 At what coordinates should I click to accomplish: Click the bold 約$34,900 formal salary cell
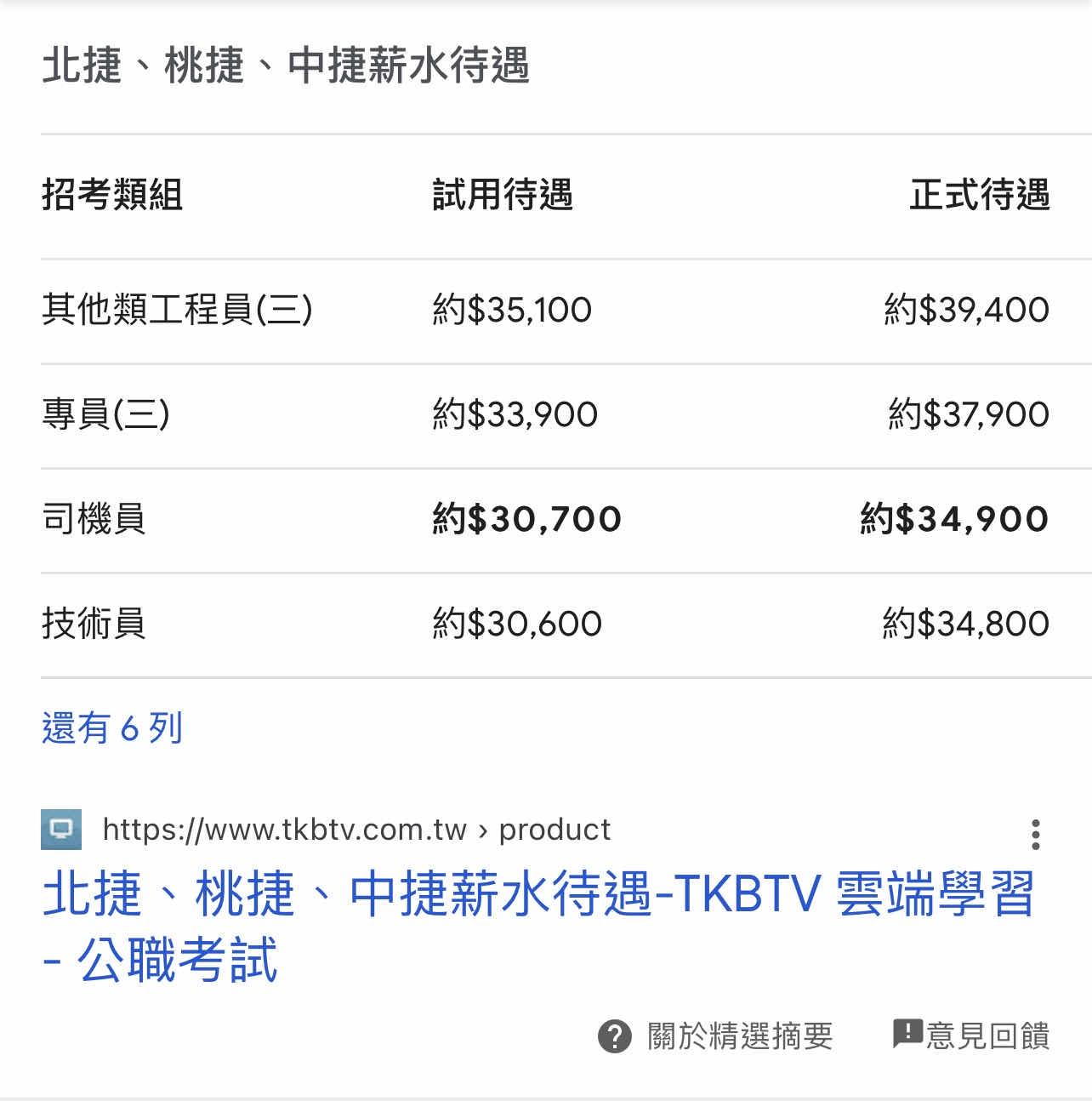click(954, 519)
